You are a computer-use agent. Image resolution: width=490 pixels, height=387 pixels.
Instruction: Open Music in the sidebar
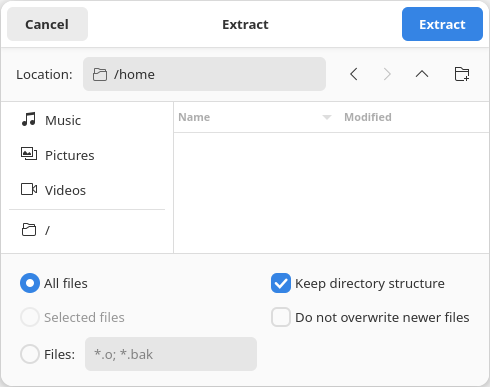(87, 120)
